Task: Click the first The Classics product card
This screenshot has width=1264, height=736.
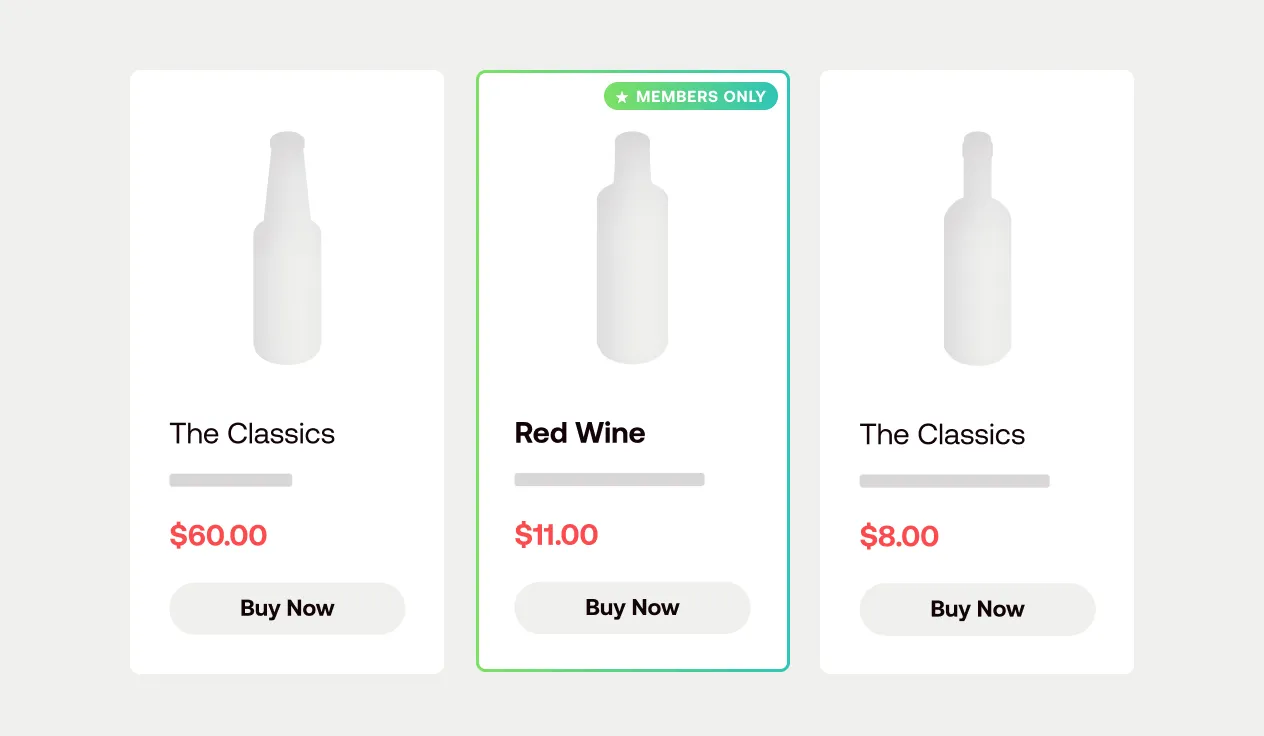Action: coord(287,370)
